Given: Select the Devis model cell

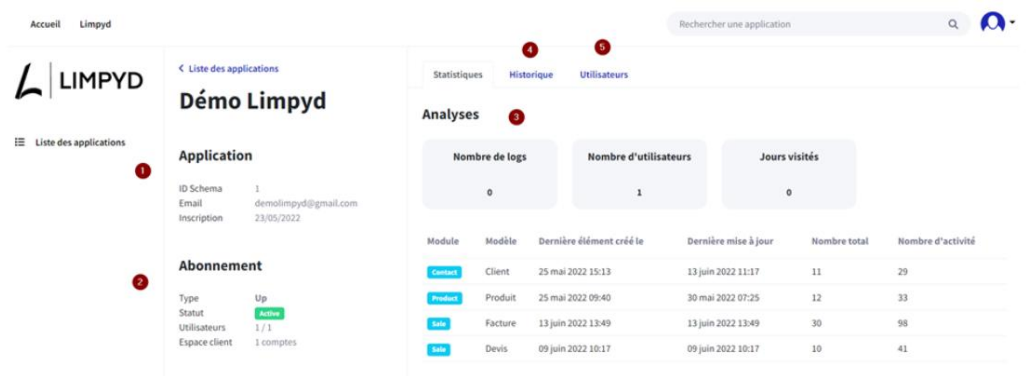Looking at the screenshot, I should (496, 349).
